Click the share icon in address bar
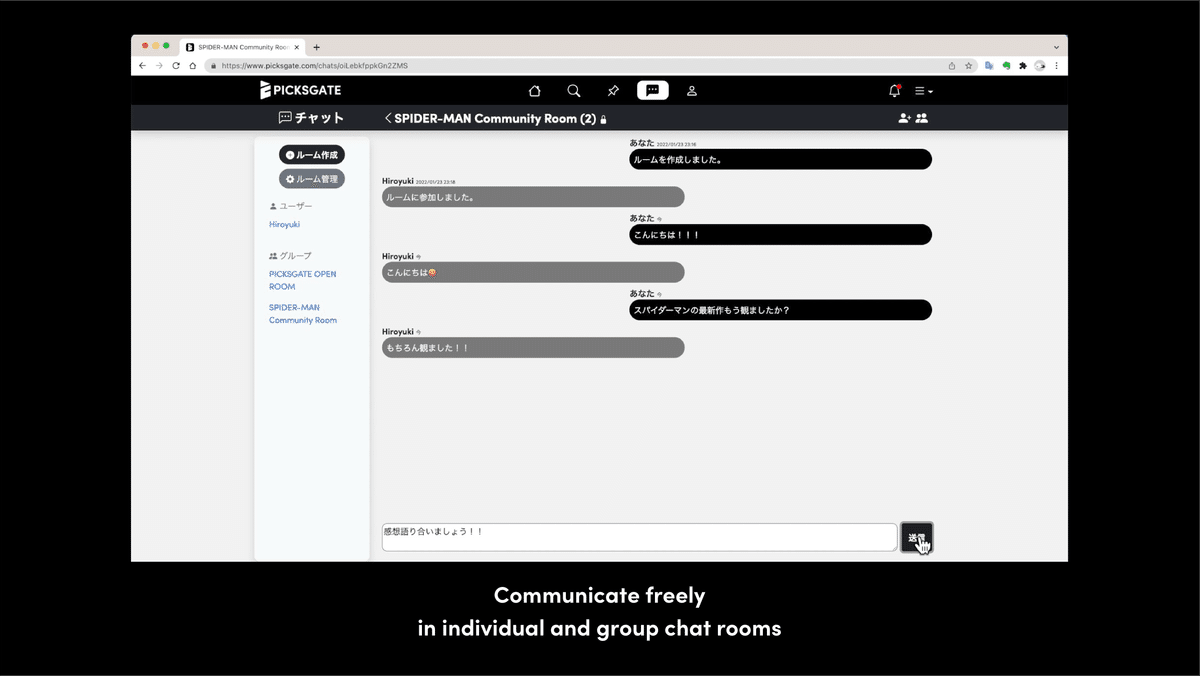 [952, 66]
